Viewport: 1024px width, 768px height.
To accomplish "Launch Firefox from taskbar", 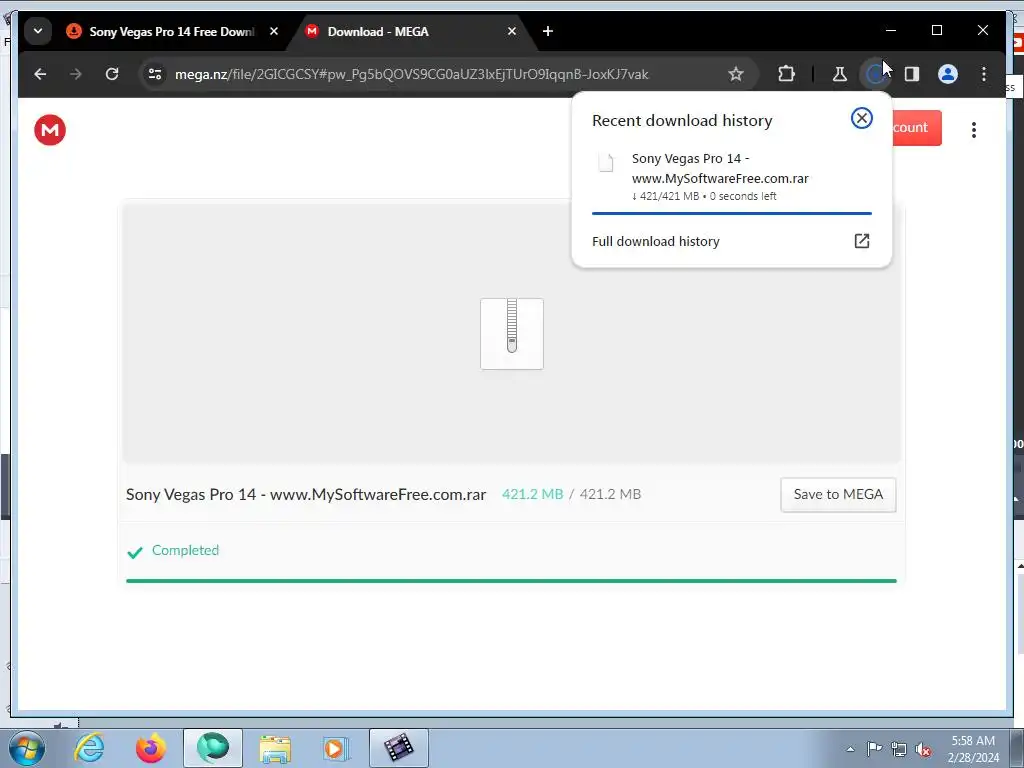I will click(151, 748).
